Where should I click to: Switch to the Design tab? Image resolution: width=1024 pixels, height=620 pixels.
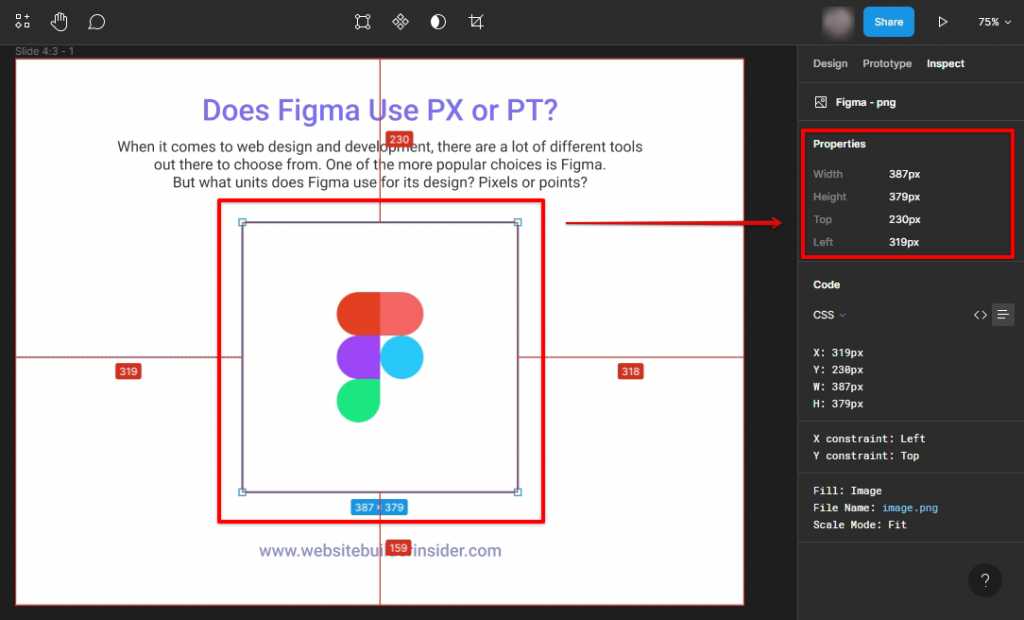830,64
